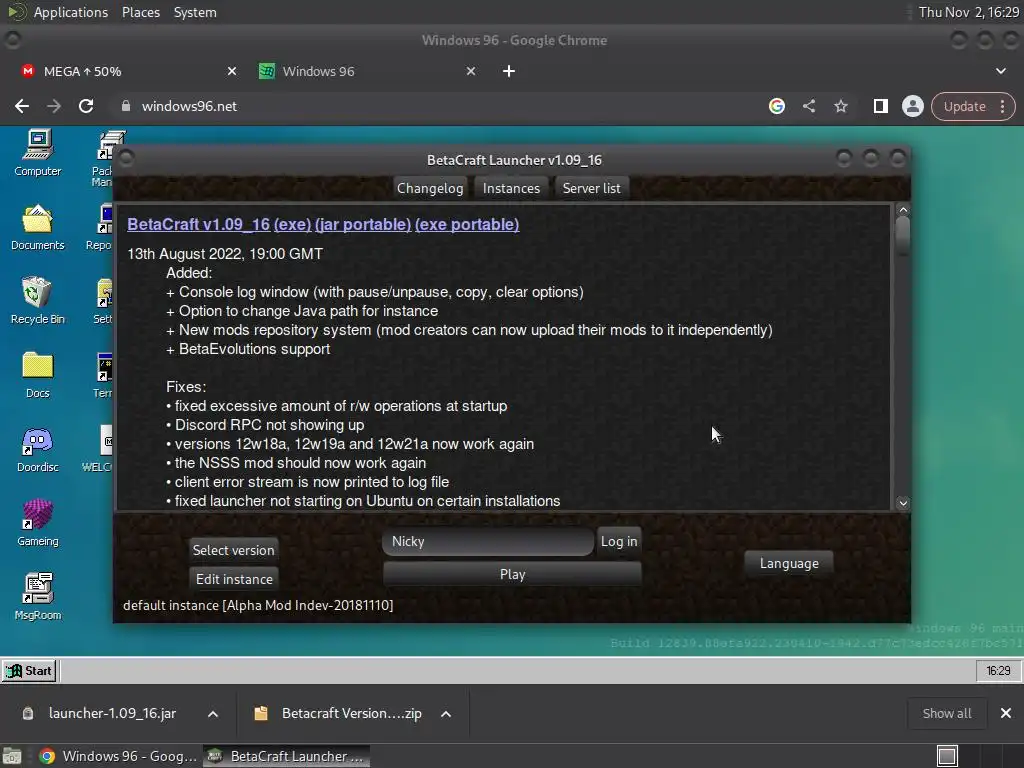Open the Betacraft Version zip download
The image size is (1024, 768).
(x=351, y=713)
